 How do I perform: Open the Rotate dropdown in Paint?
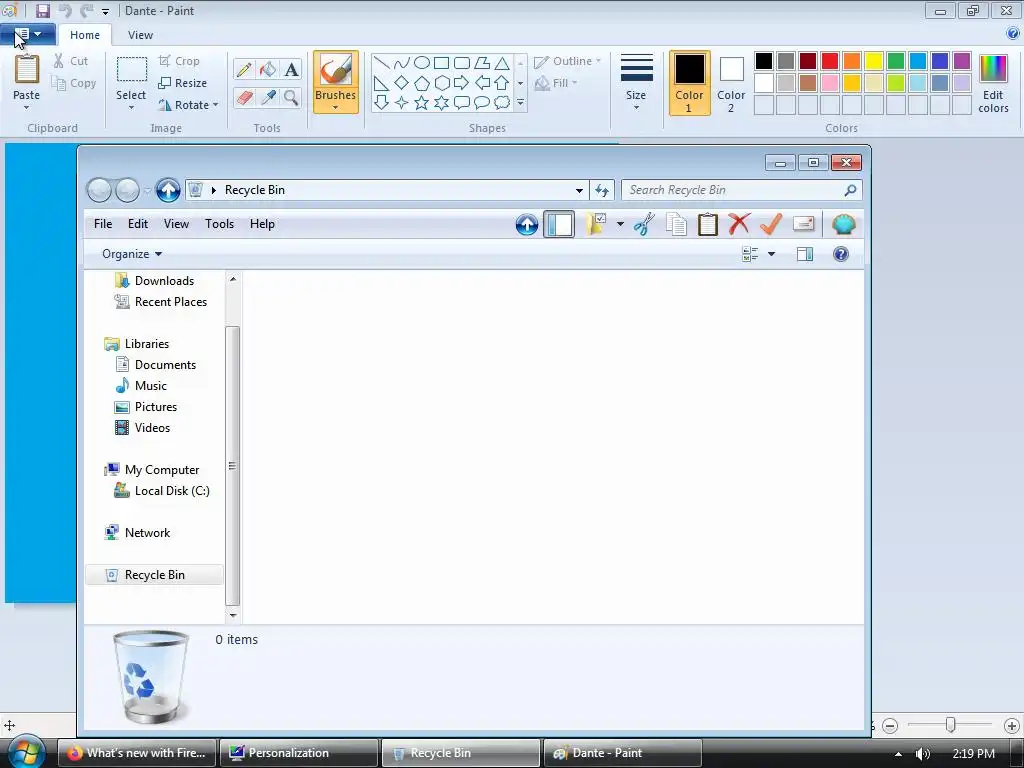click(x=188, y=104)
